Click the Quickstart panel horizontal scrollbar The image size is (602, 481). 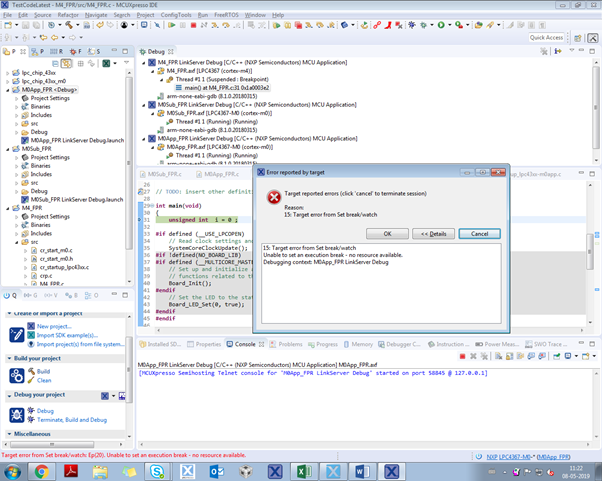tap(52, 445)
